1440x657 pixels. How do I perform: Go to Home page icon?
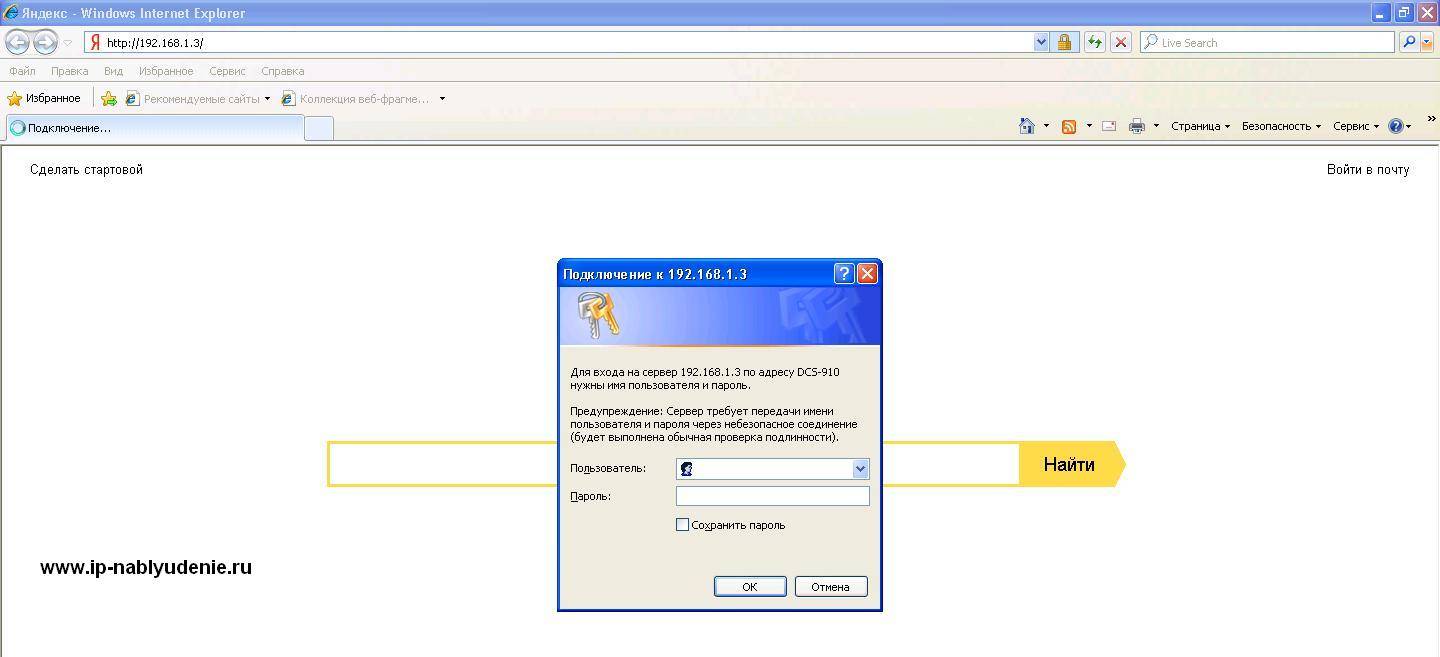tap(1027, 126)
